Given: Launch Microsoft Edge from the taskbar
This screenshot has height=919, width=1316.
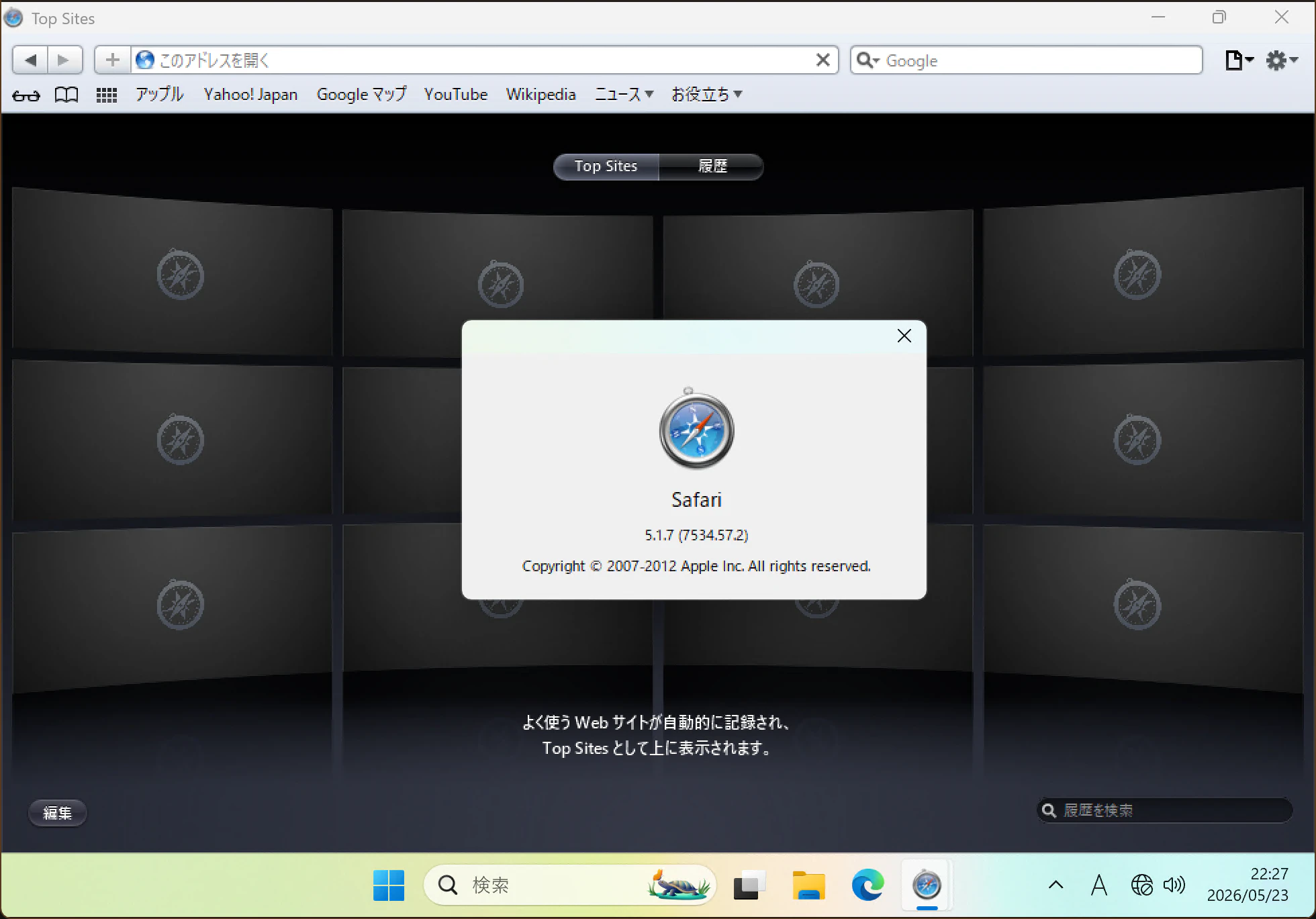Looking at the screenshot, I should 867,885.
